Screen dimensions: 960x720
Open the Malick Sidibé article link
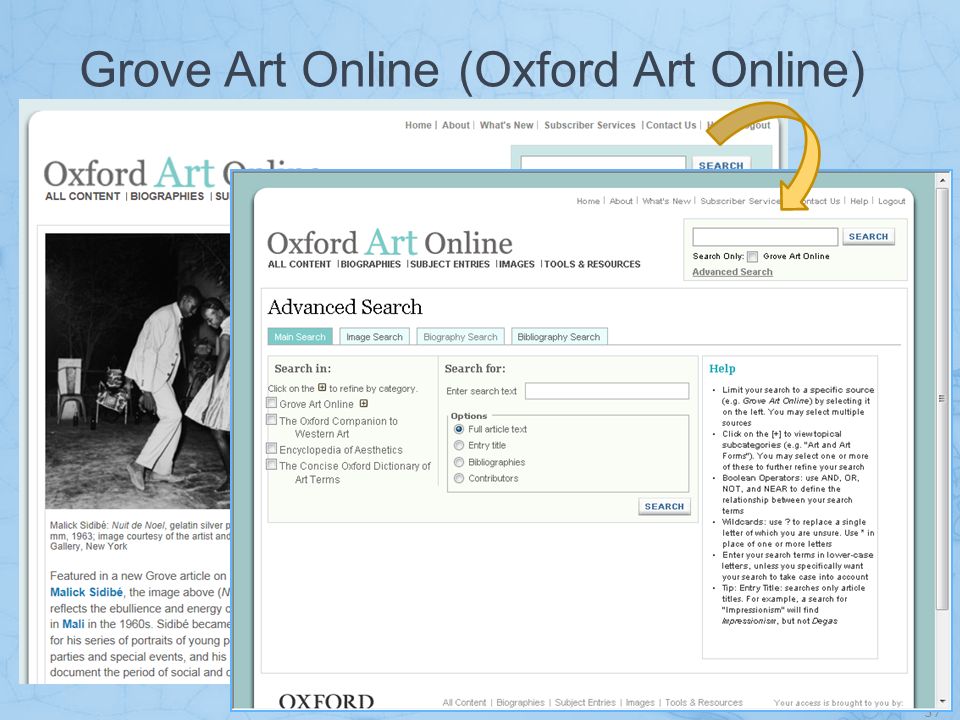(x=86, y=592)
